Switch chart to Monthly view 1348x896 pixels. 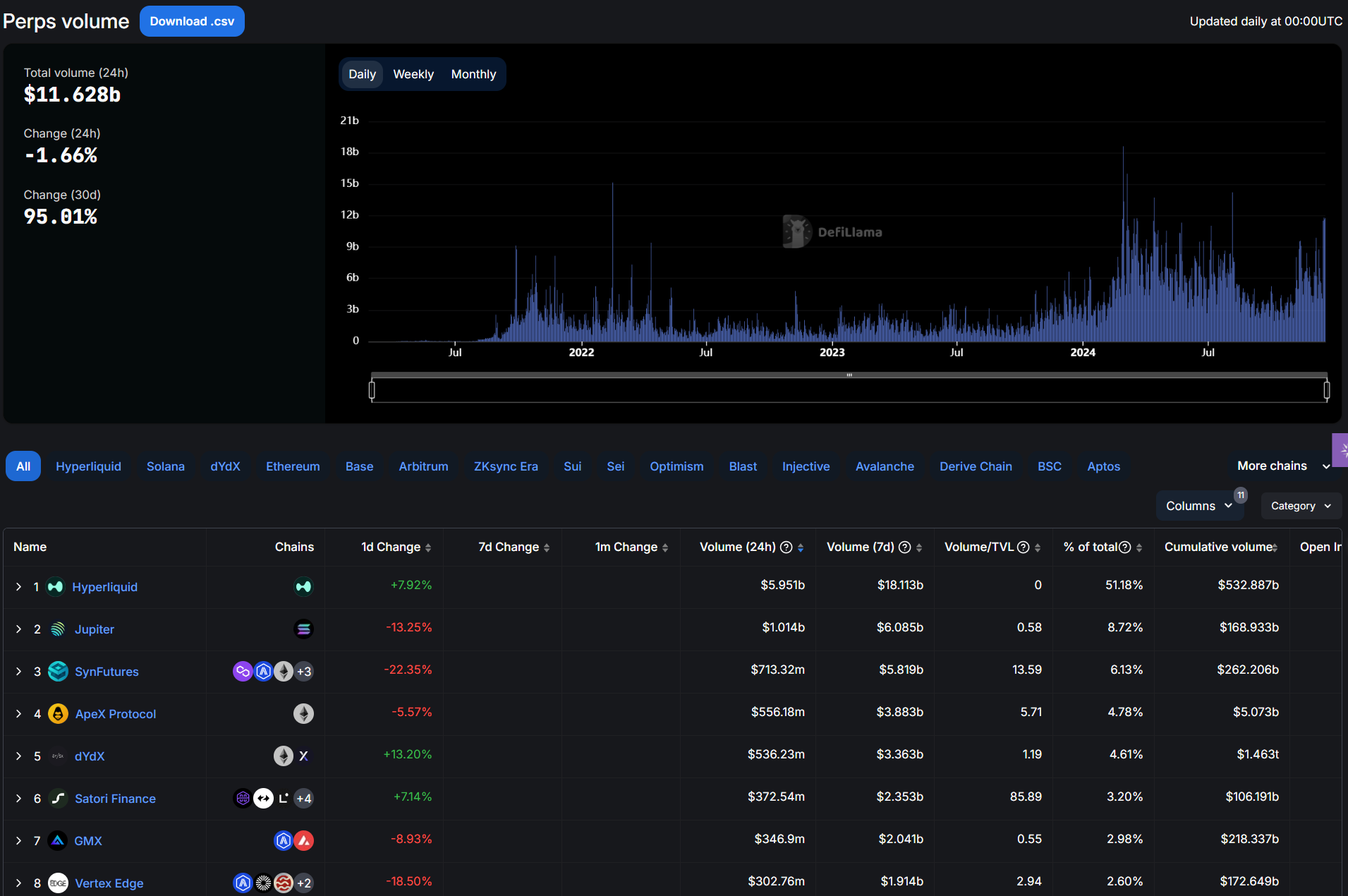(473, 75)
